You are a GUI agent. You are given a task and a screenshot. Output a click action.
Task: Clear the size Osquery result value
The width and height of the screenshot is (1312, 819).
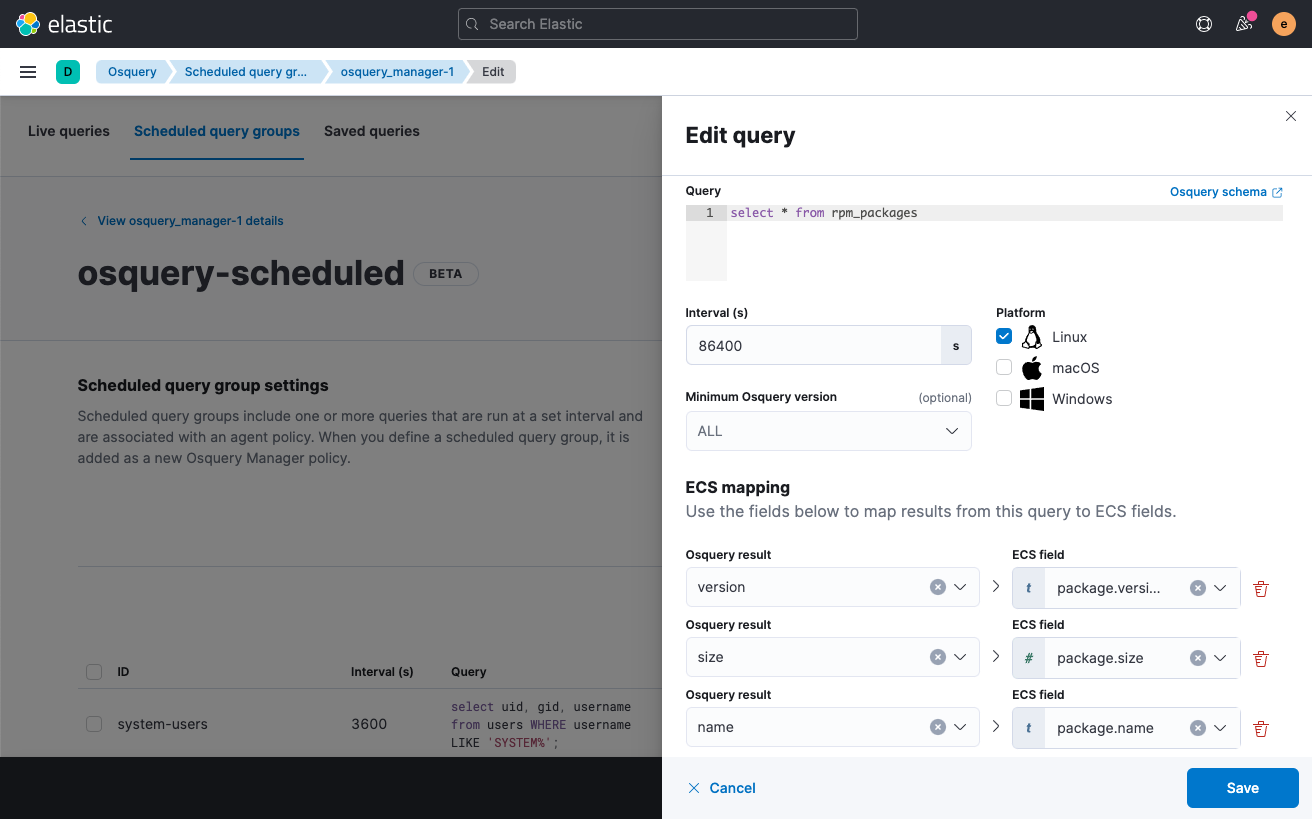tap(938, 657)
